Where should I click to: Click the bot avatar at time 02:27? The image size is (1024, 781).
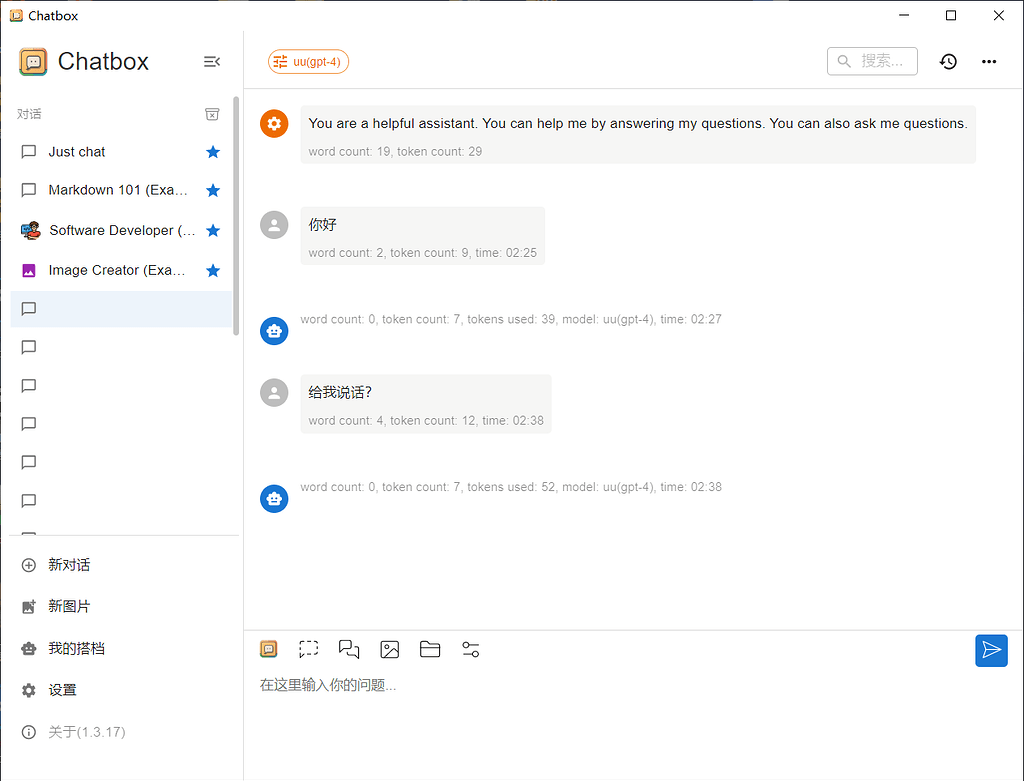click(274, 331)
